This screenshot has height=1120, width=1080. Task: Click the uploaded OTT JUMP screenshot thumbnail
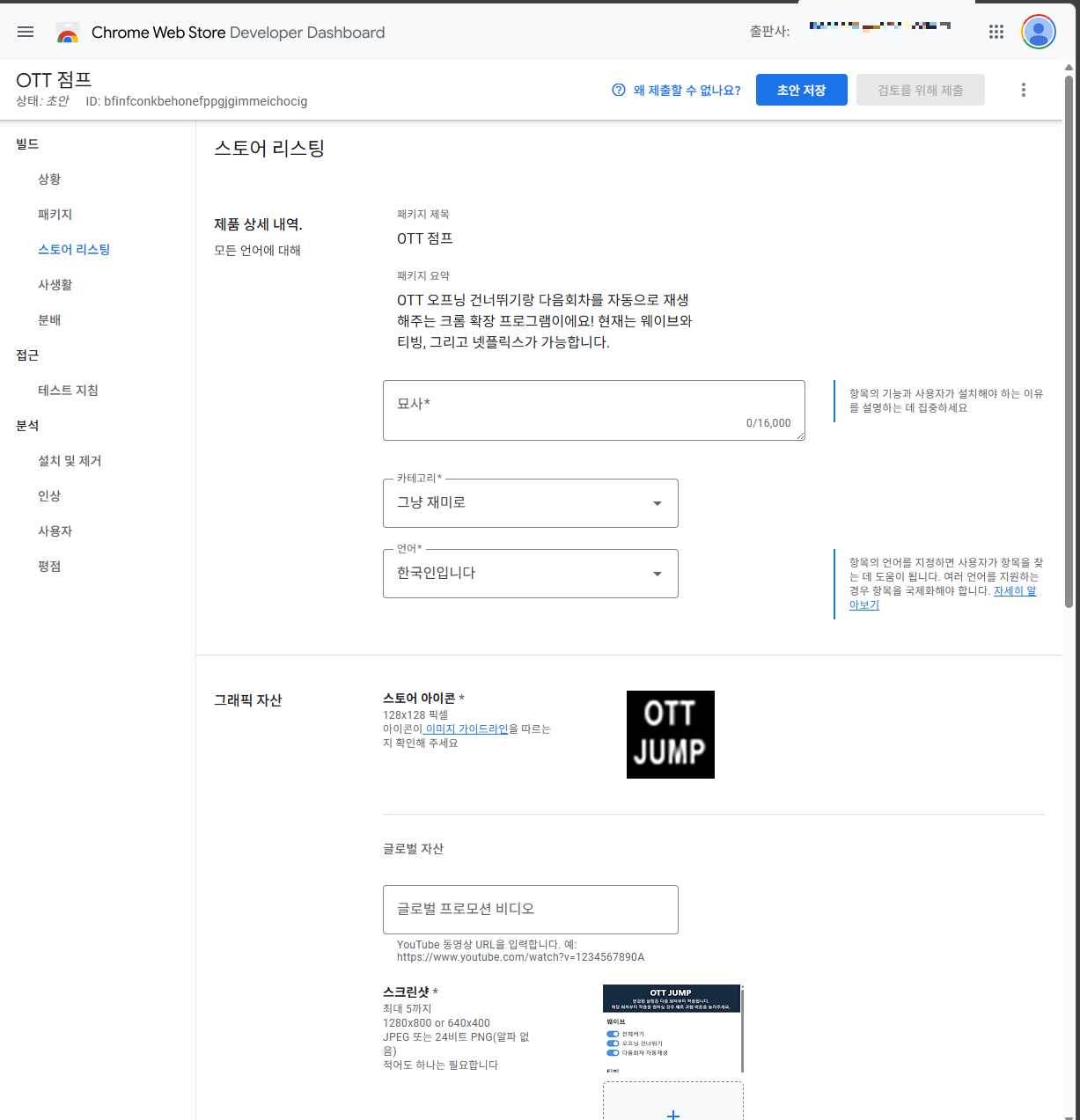pos(672,1028)
